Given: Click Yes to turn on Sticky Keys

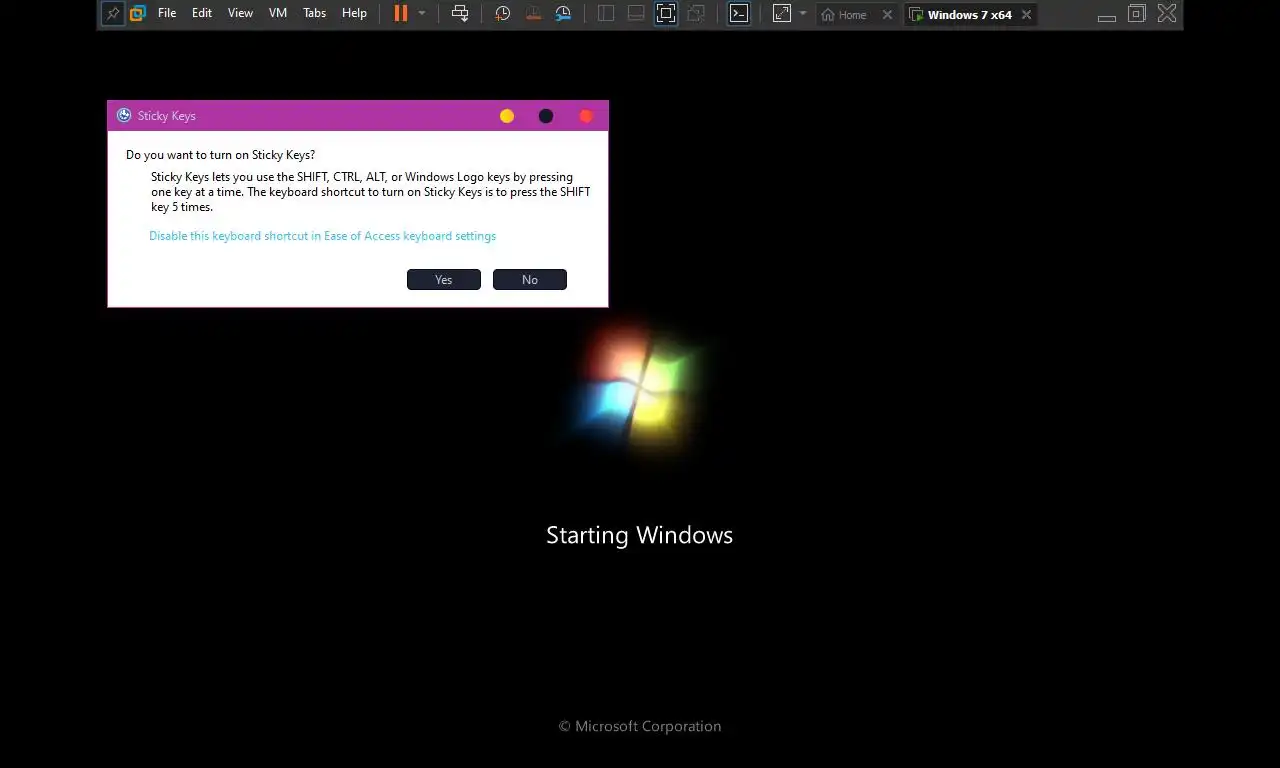Looking at the screenshot, I should [444, 280].
